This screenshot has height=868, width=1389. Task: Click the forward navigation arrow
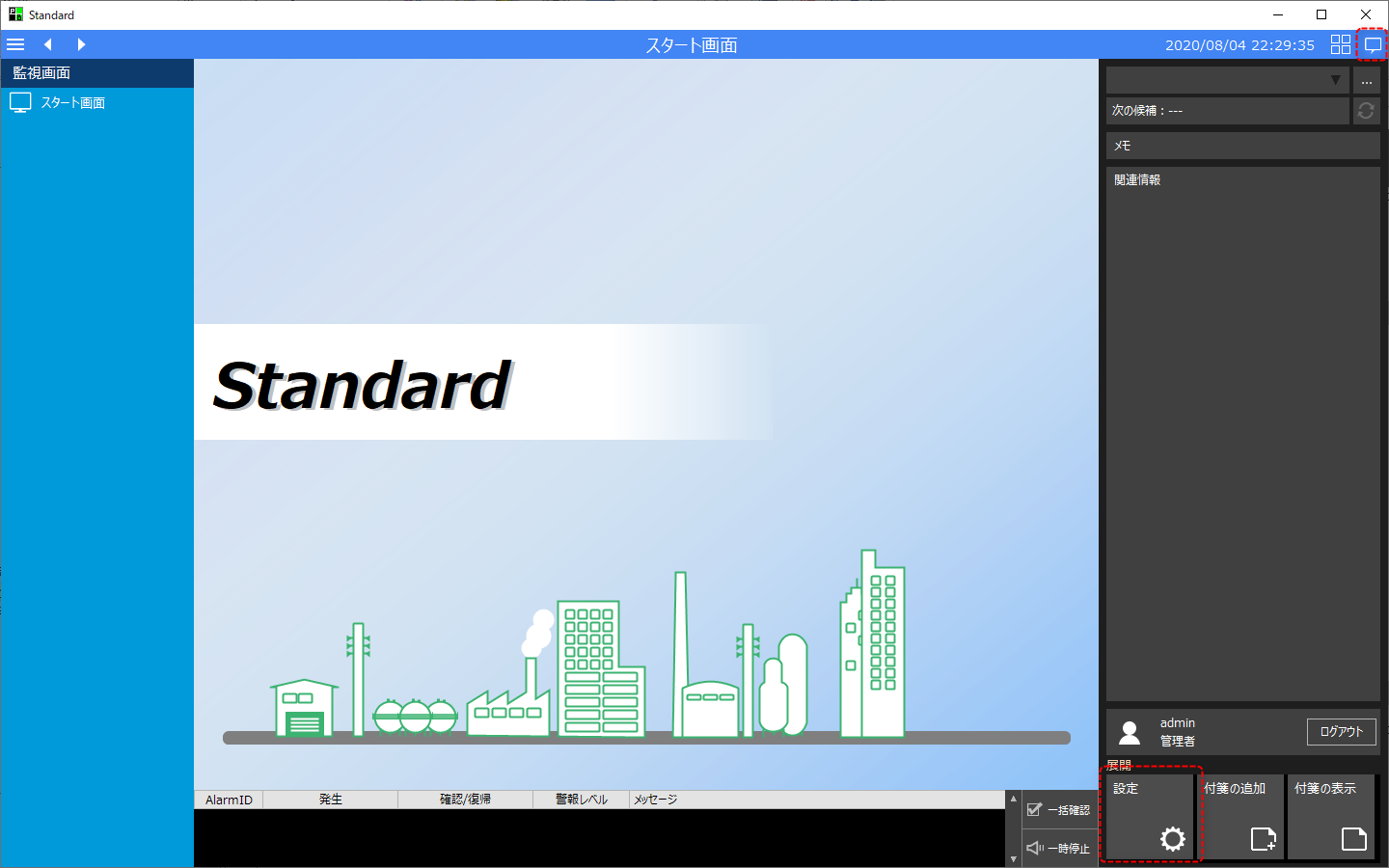pyautogui.click(x=81, y=43)
